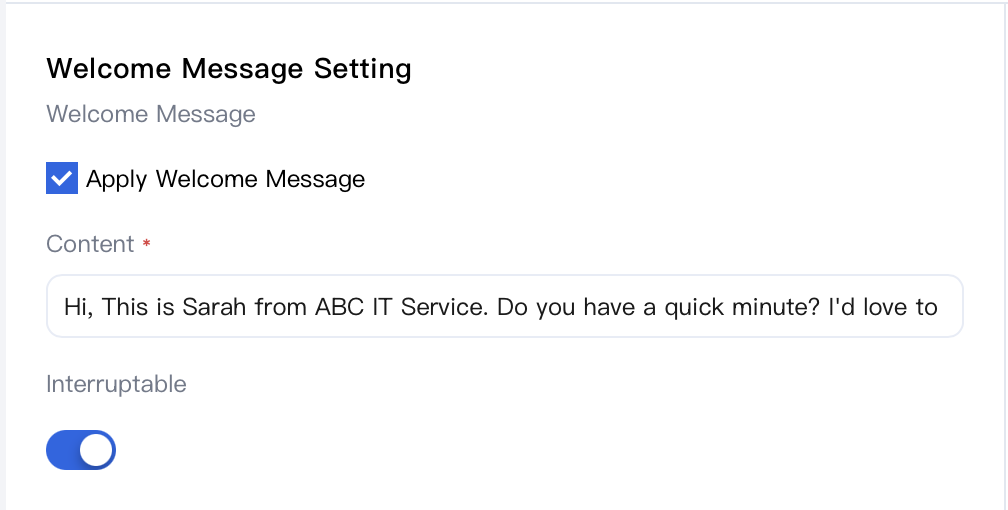
Task: Place cursor after 'I'd love to'
Action: click(939, 307)
